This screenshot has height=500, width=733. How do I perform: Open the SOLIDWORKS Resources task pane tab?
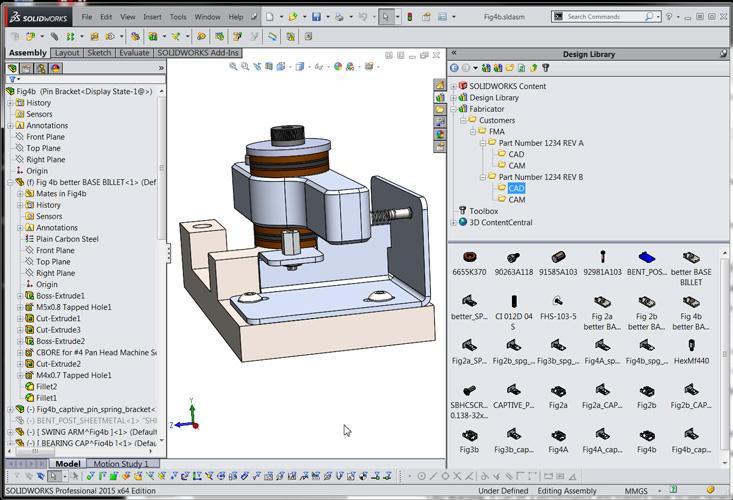440,85
